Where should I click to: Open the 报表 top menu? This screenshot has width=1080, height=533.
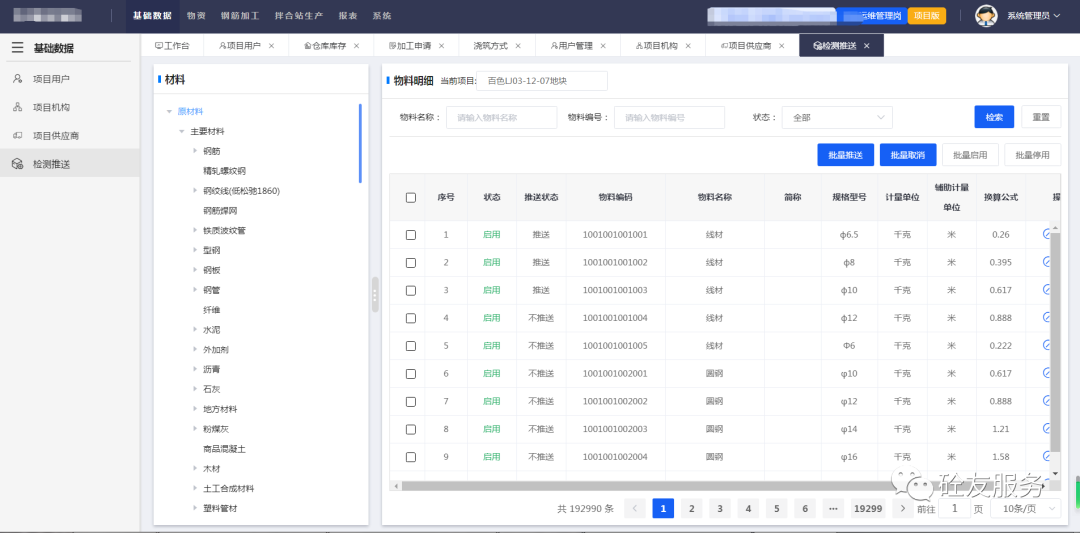pyautogui.click(x=348, y=16)
